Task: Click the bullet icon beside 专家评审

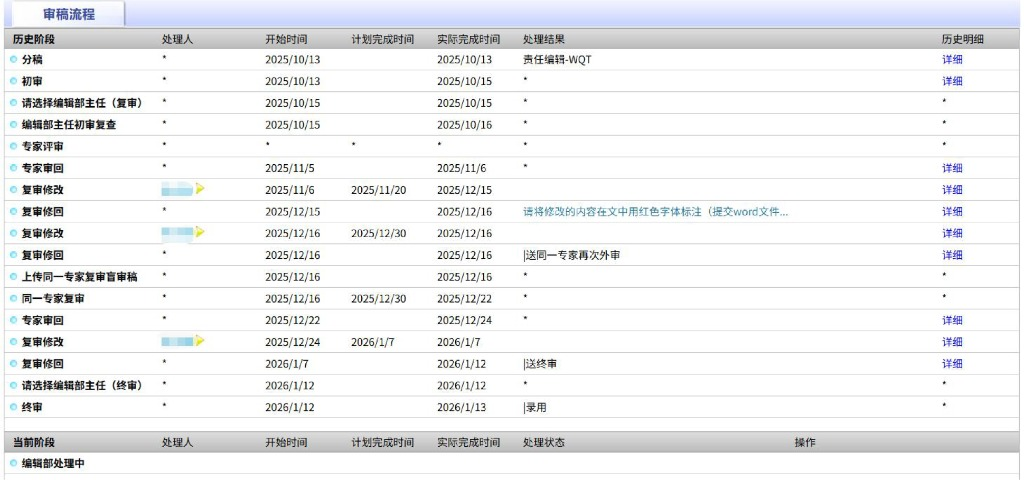Action: pyautogui.click(x=14, y=146)
